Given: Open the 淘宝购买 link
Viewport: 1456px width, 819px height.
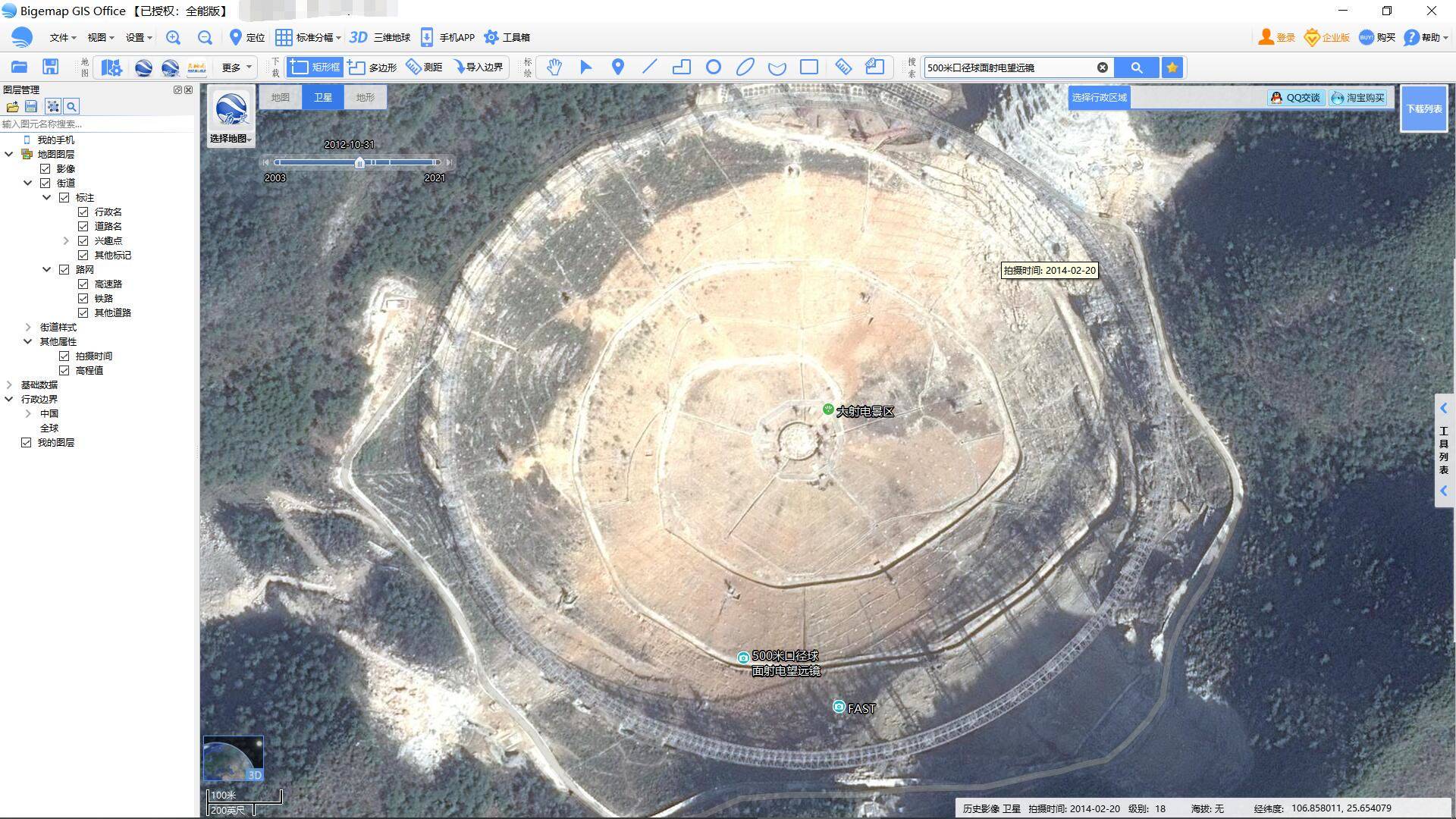Looking at the screenshot, I should 1358,98.
